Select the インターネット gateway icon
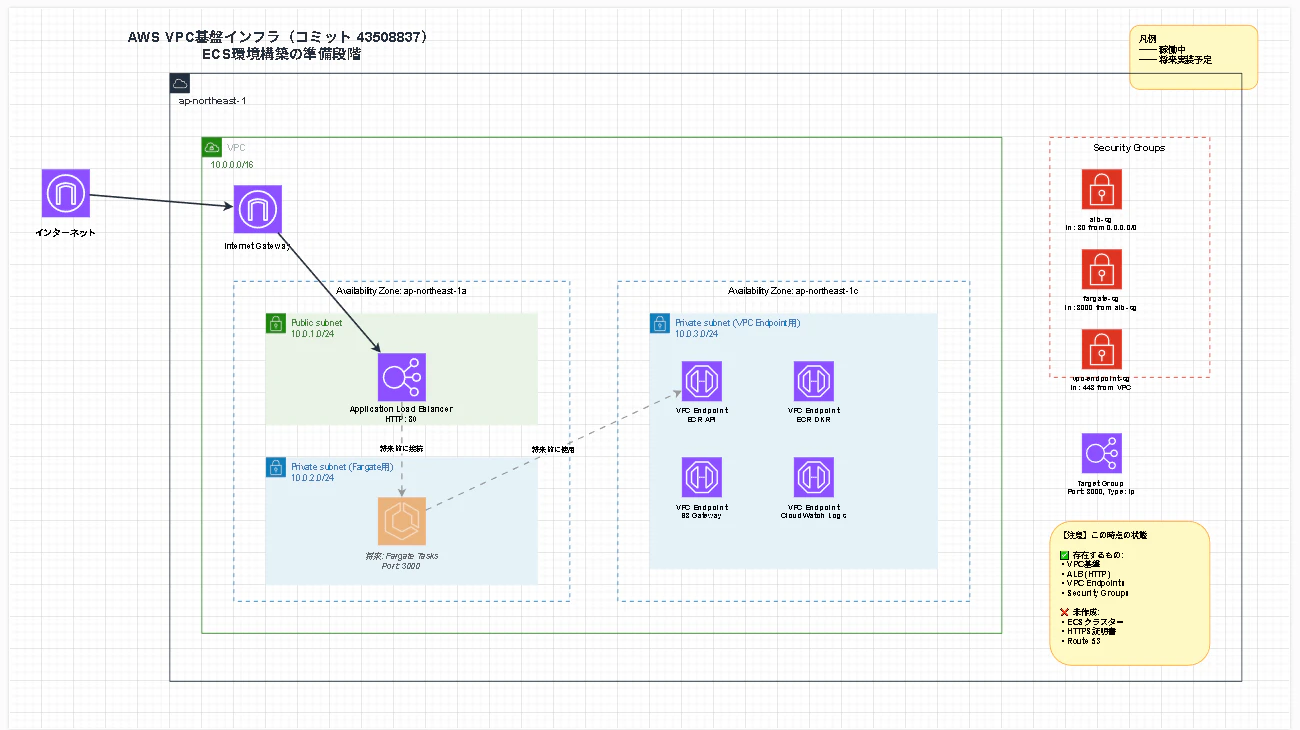The height and width of the screenshot is (730, 1300). 67,193
